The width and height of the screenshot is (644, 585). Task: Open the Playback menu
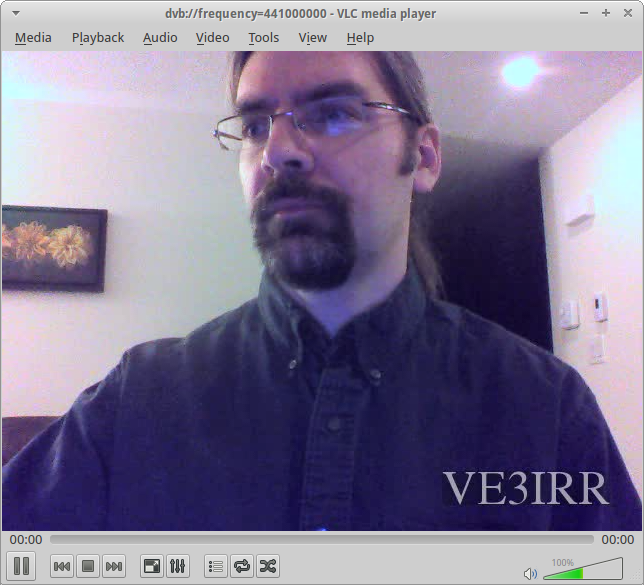(98, 38)
